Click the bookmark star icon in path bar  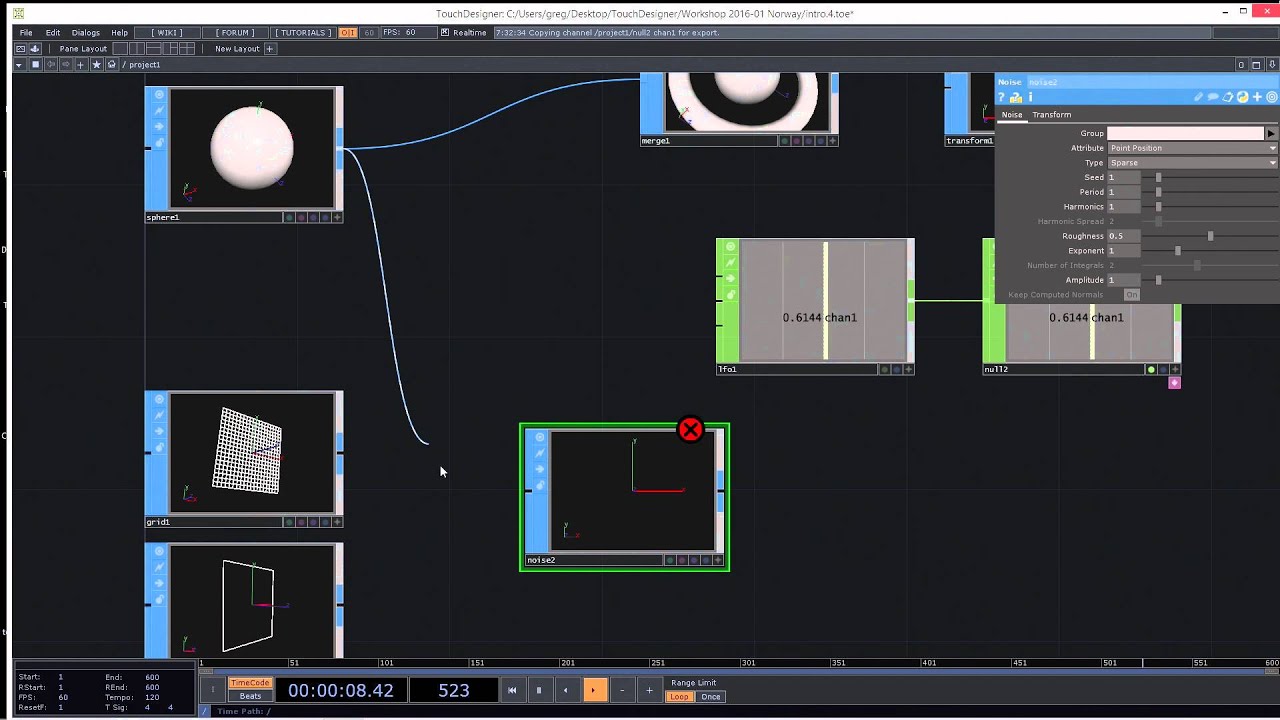pyautogui.click(x=97, y=64)
